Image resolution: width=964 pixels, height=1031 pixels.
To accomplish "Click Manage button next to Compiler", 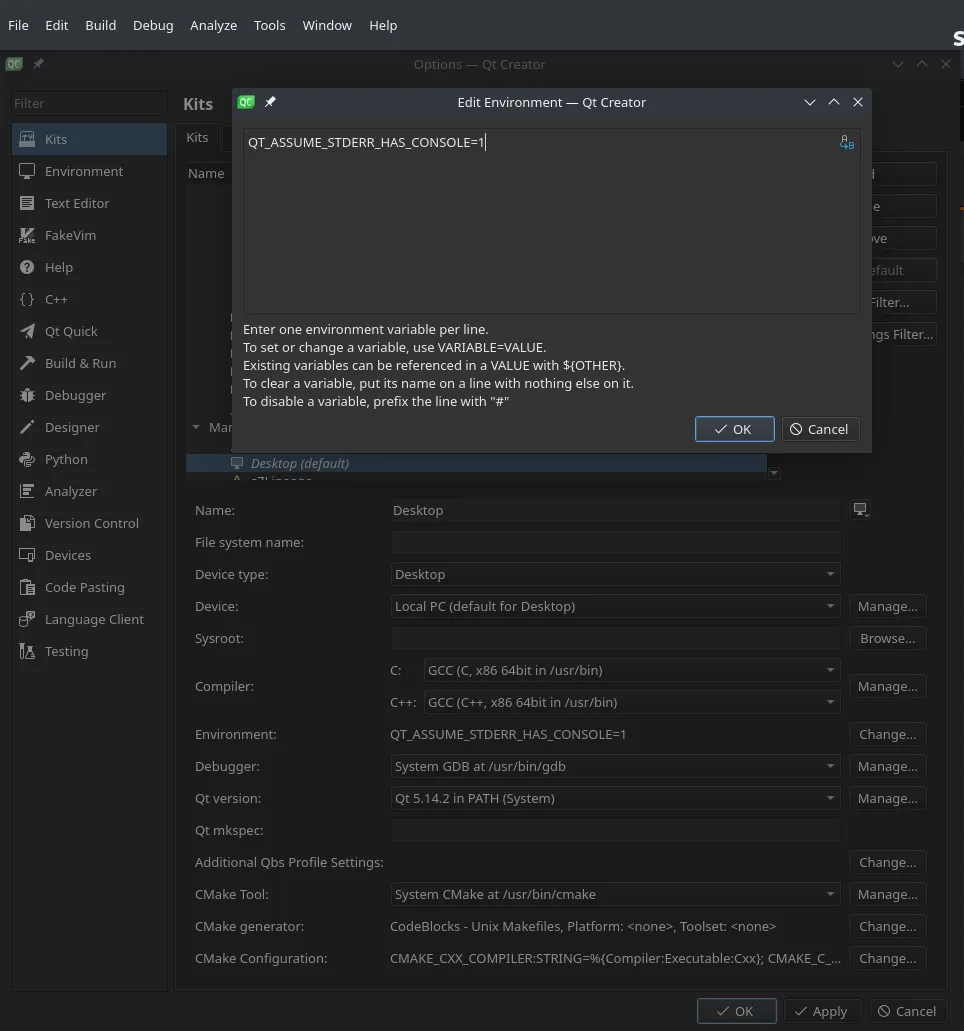I will (888, 686).
